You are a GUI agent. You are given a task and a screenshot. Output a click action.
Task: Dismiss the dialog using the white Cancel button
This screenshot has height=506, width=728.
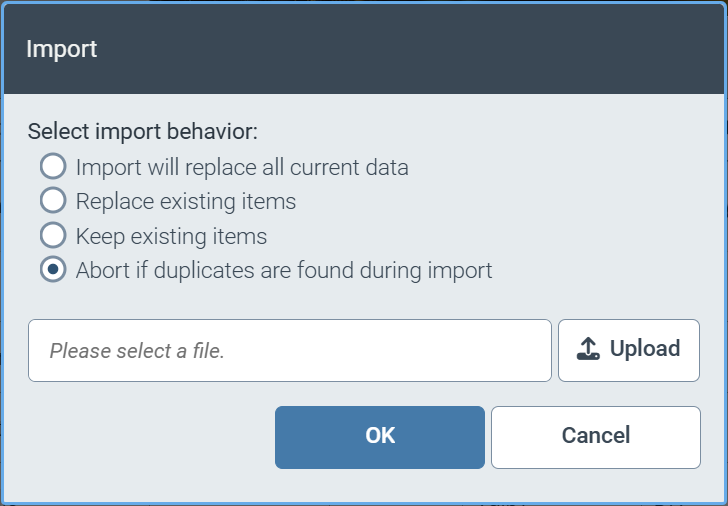(595, 436)
